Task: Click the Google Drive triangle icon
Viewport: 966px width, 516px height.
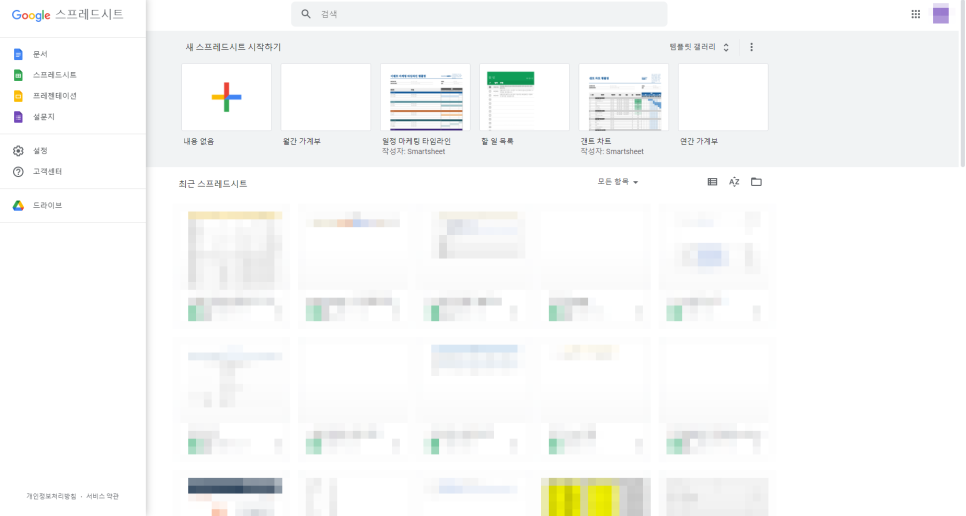Action: 18,206
